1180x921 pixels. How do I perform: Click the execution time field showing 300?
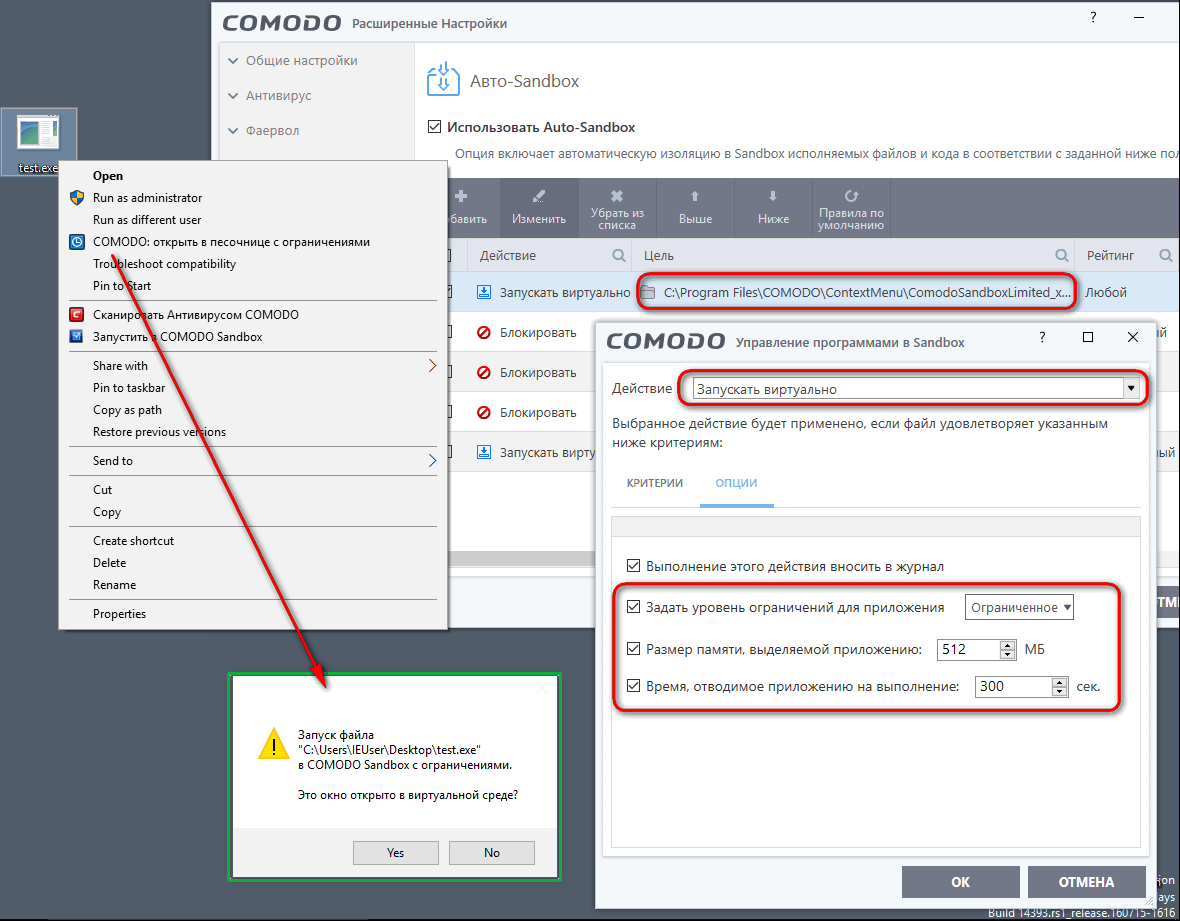(1013, 686)
